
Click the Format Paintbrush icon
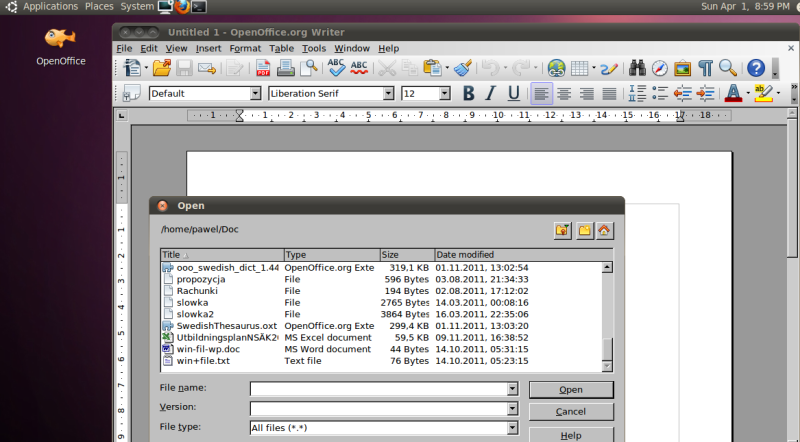(462, 68)
